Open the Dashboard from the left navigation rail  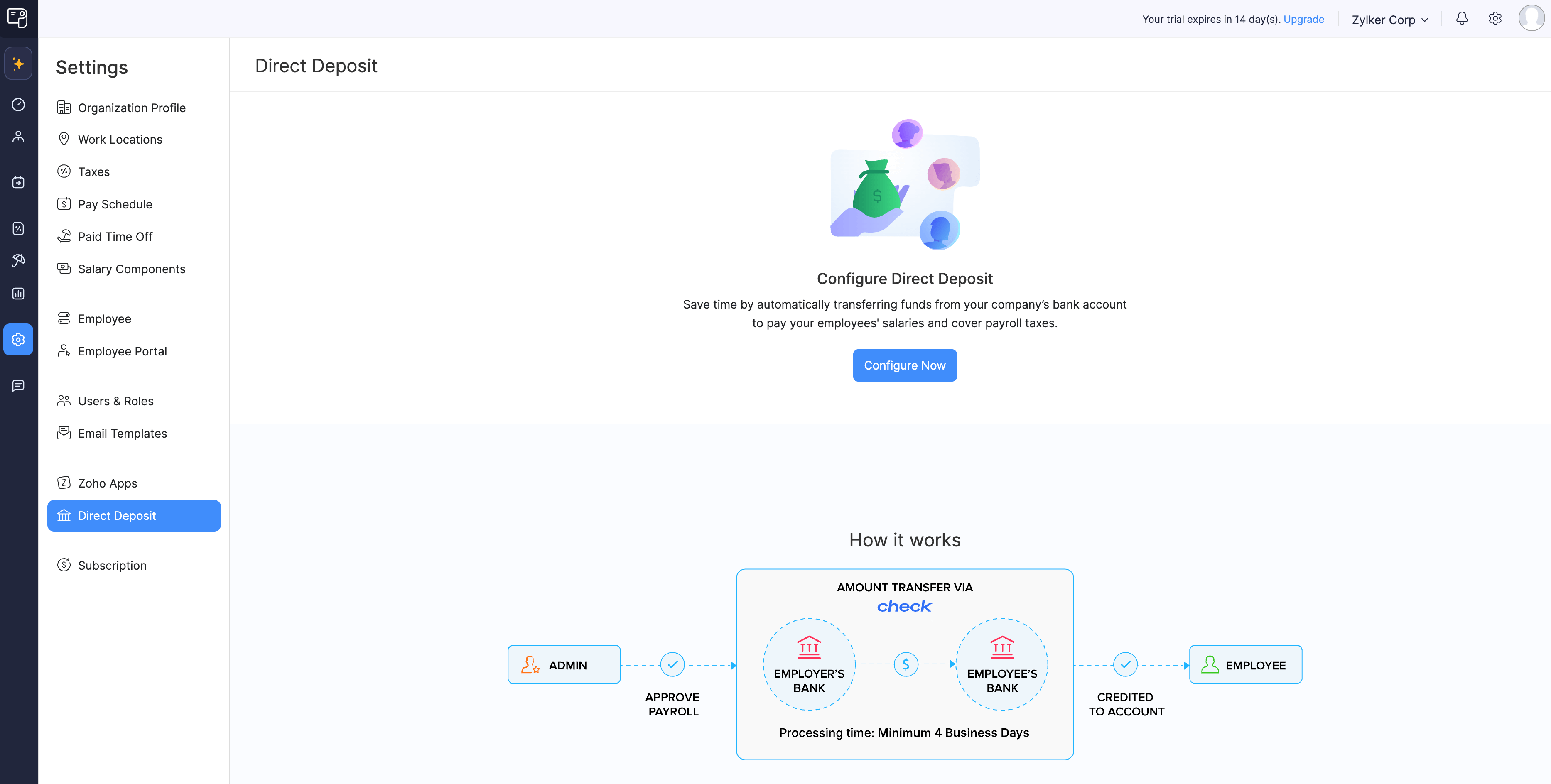(19, 105)
